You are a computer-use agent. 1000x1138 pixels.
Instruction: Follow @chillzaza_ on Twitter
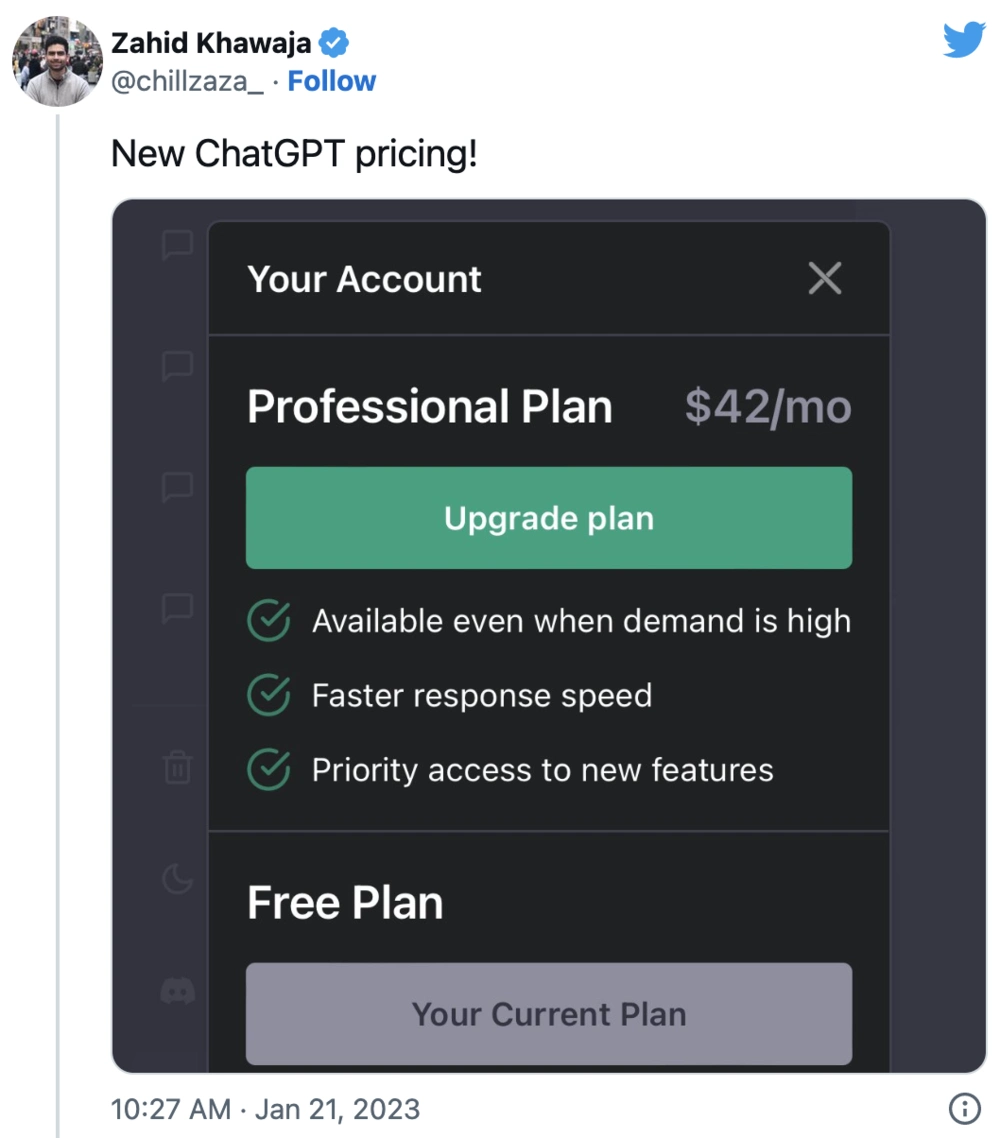click(x=332, y=81)
